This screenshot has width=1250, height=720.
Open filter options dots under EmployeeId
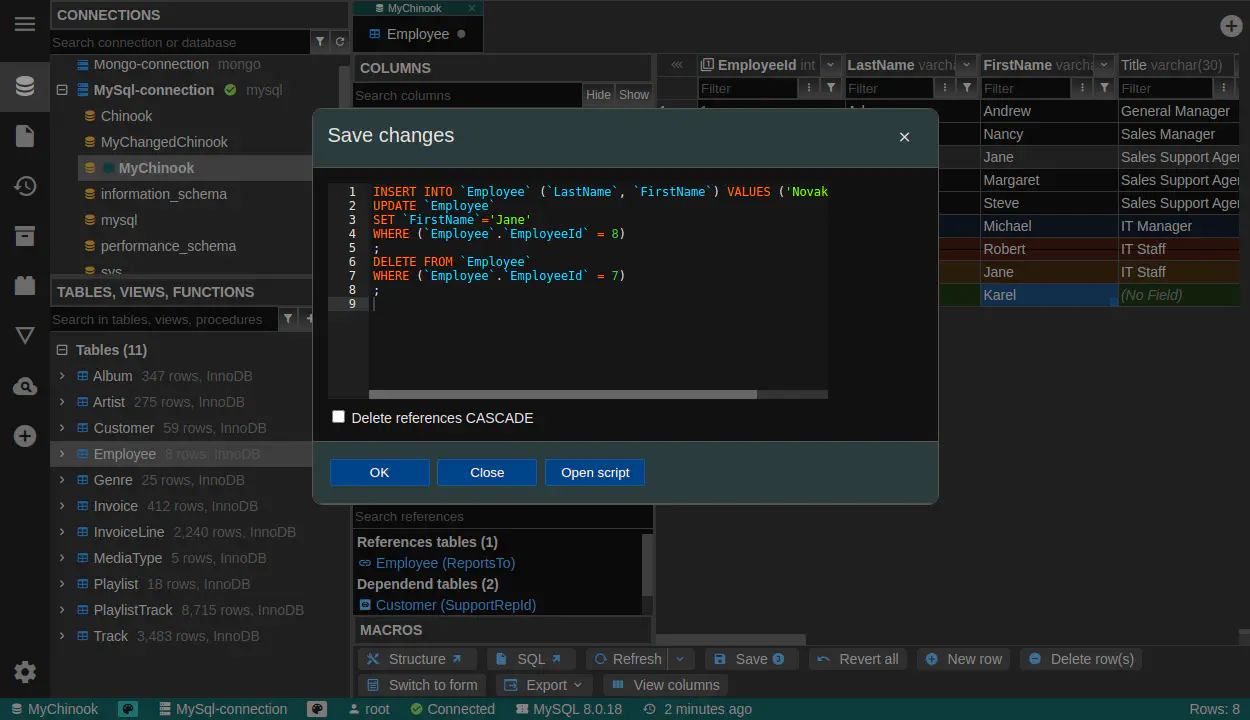pos(810,88)
